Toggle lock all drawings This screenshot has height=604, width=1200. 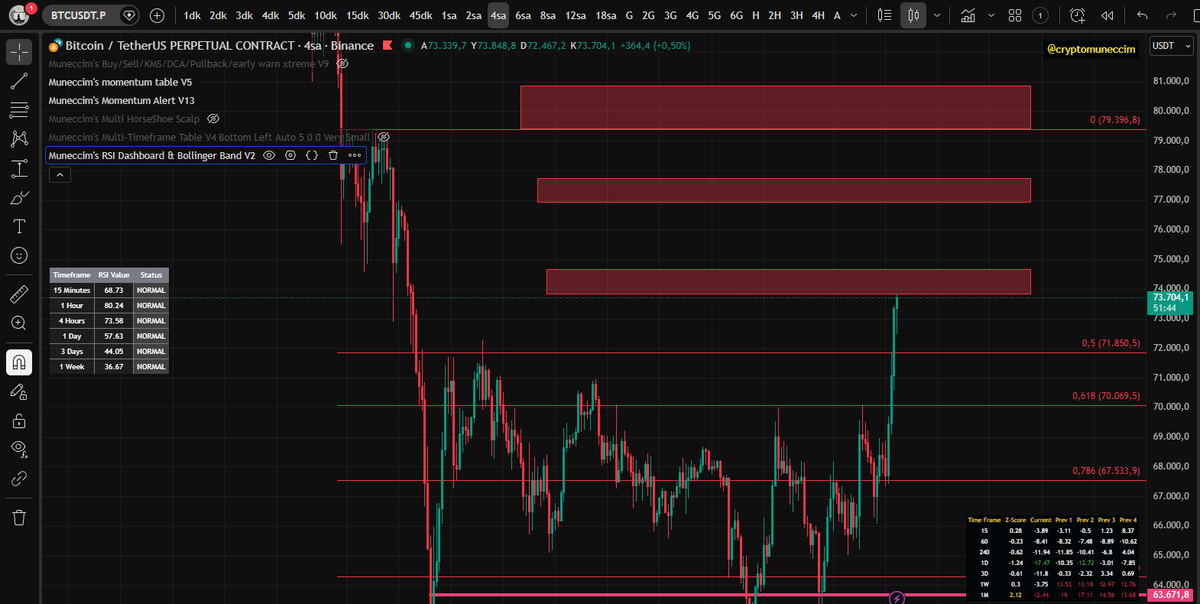[x=18, y=420]
